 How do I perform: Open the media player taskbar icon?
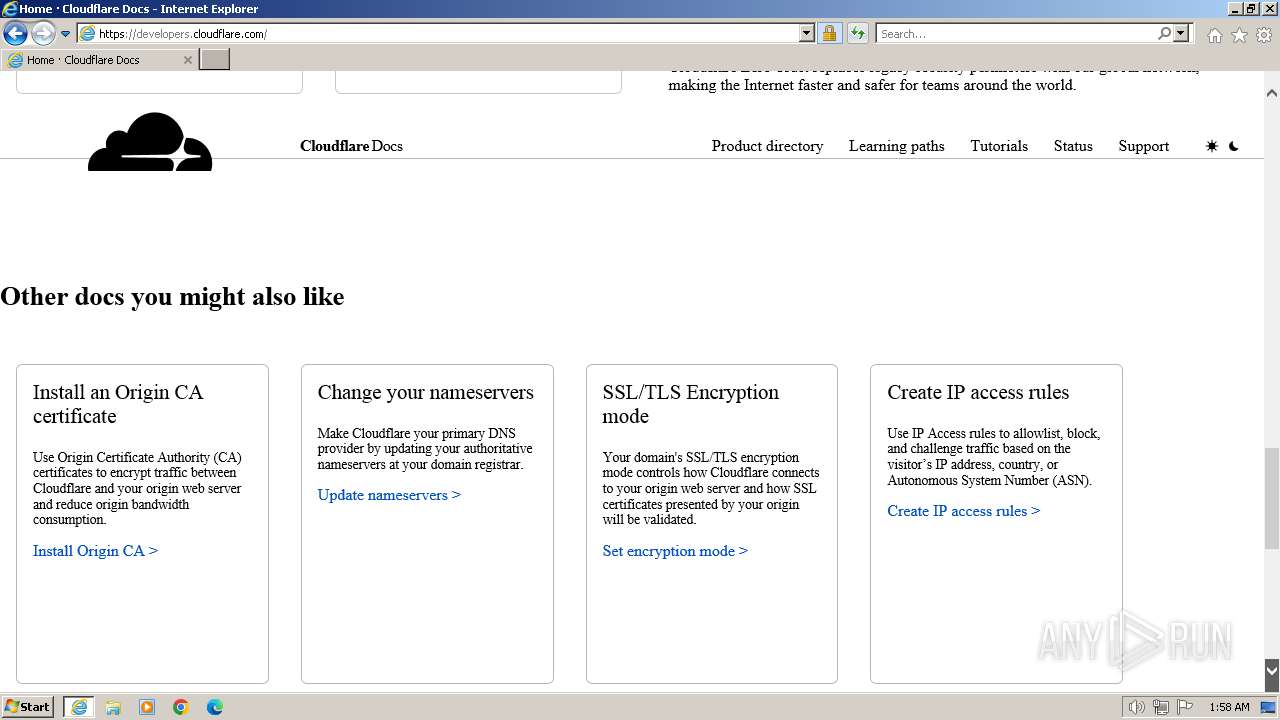(x=147, y=707)
